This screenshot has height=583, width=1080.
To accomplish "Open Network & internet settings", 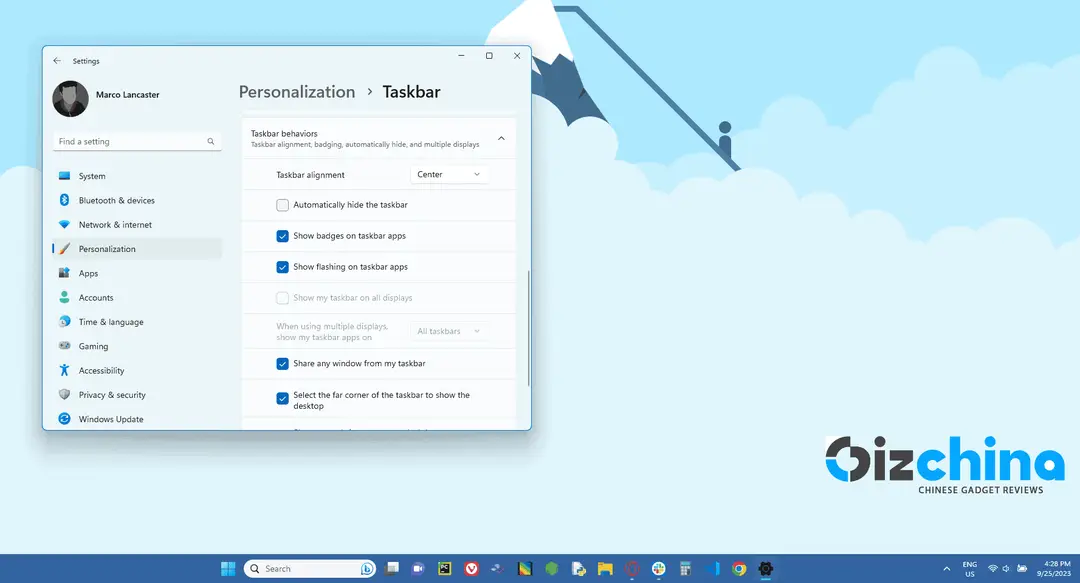I will (137, 225).
